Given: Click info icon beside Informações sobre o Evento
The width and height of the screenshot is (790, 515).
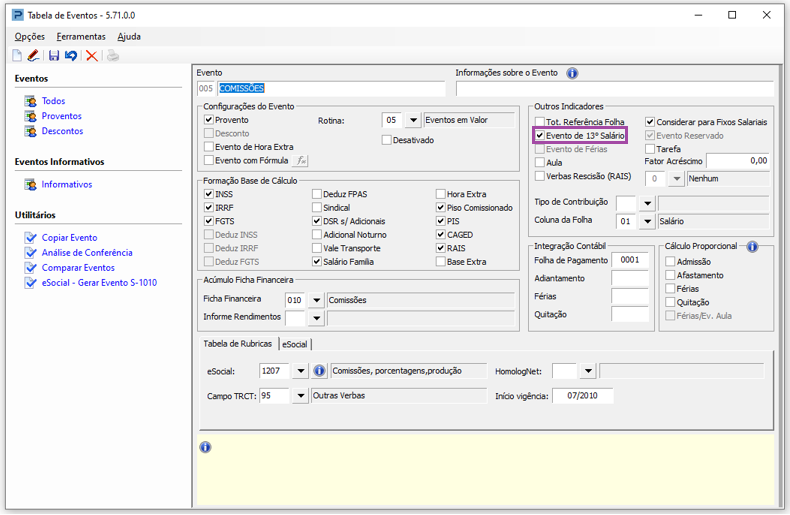Looking at the screenshot, I should point(572,73).
